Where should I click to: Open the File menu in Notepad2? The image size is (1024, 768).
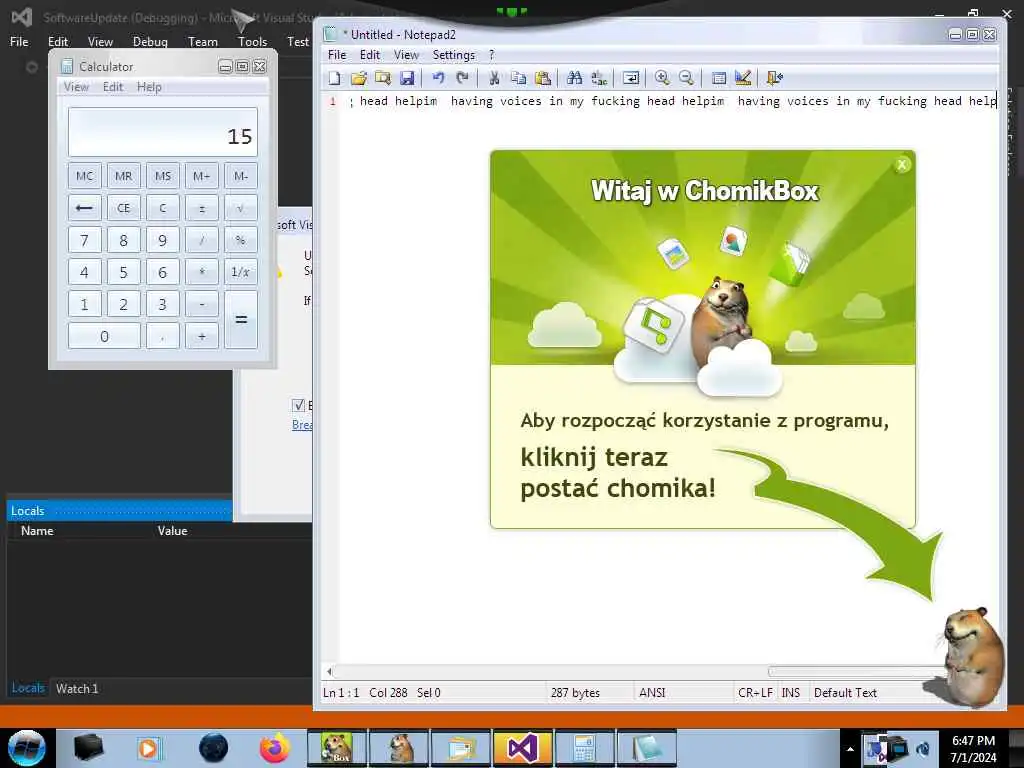tap(337, 55)
